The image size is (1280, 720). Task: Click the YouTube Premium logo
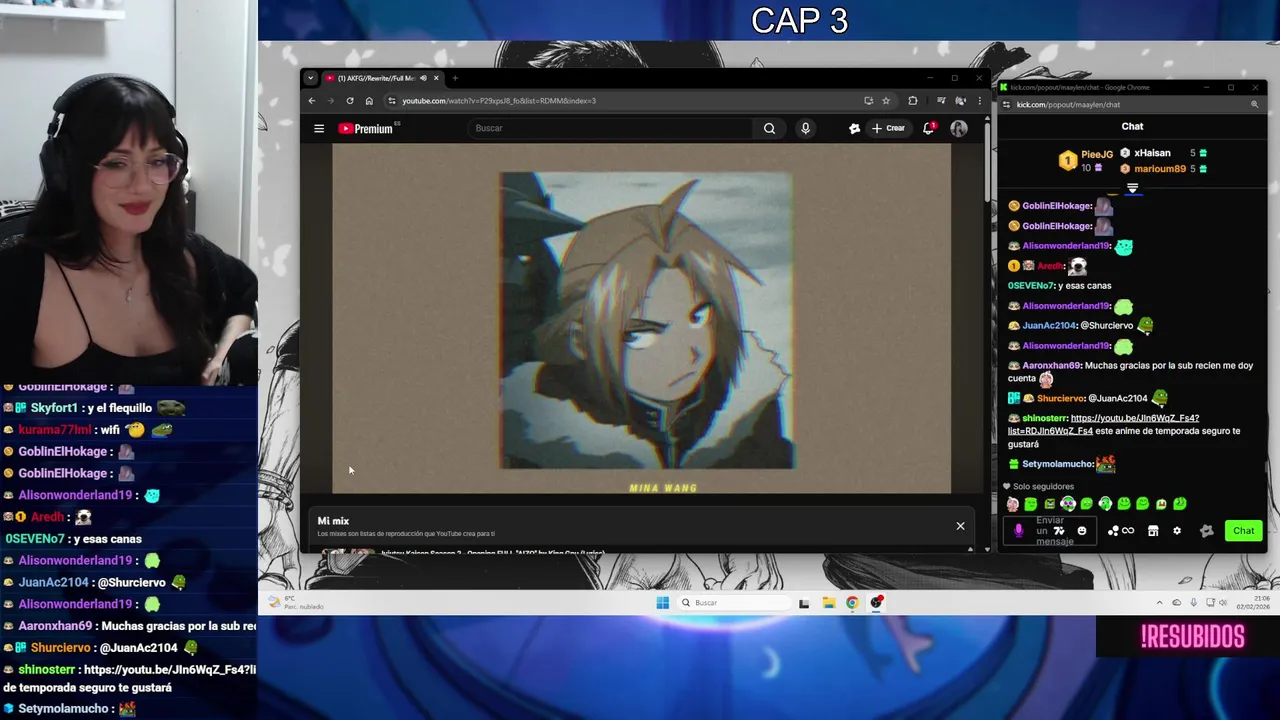point(368,128)
